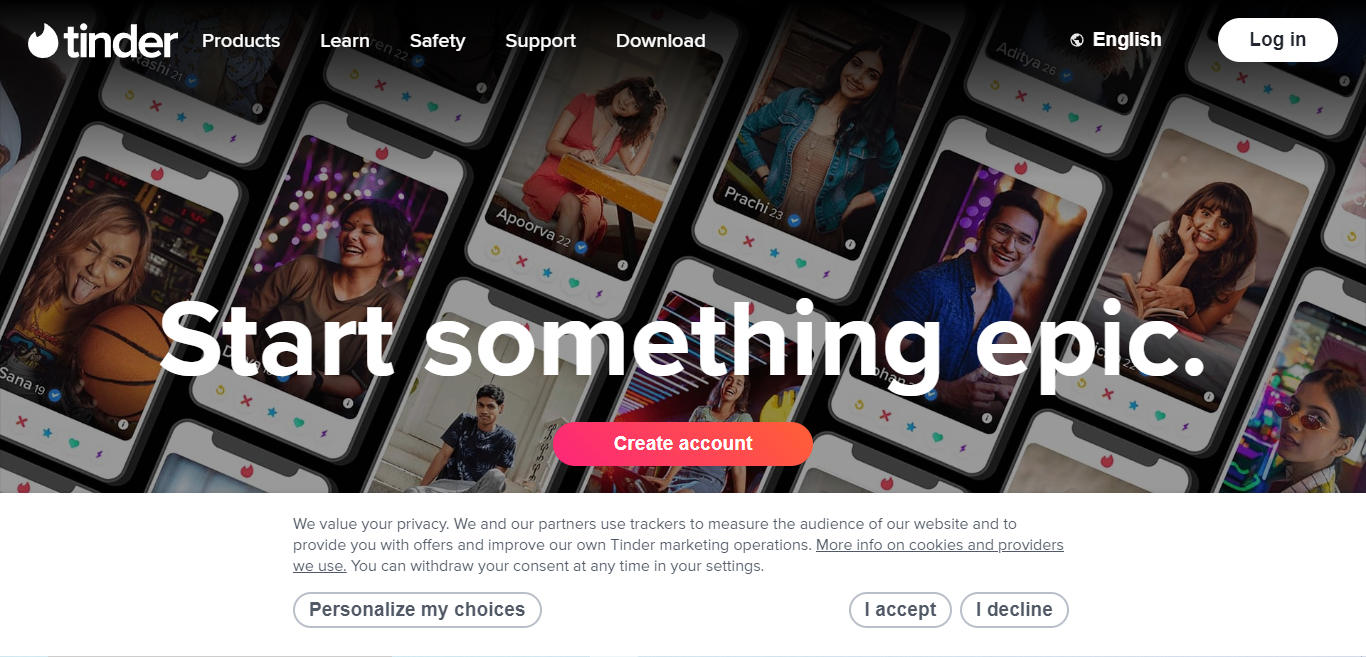Screen dimensions: 1366x657
Task: Click the yellow rewind icon on Apoorva's card
Action: tap(495, 250)
